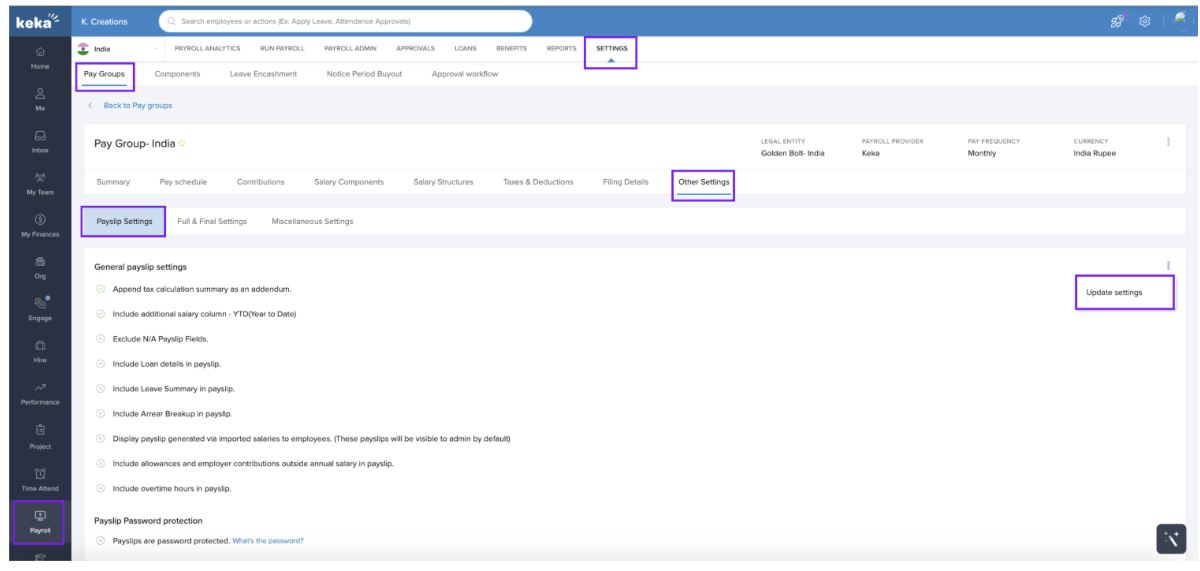This screenshot has height=571, width=1200.
Task: Open the pay group header three-dot menu
Action: click(1168, 142)
